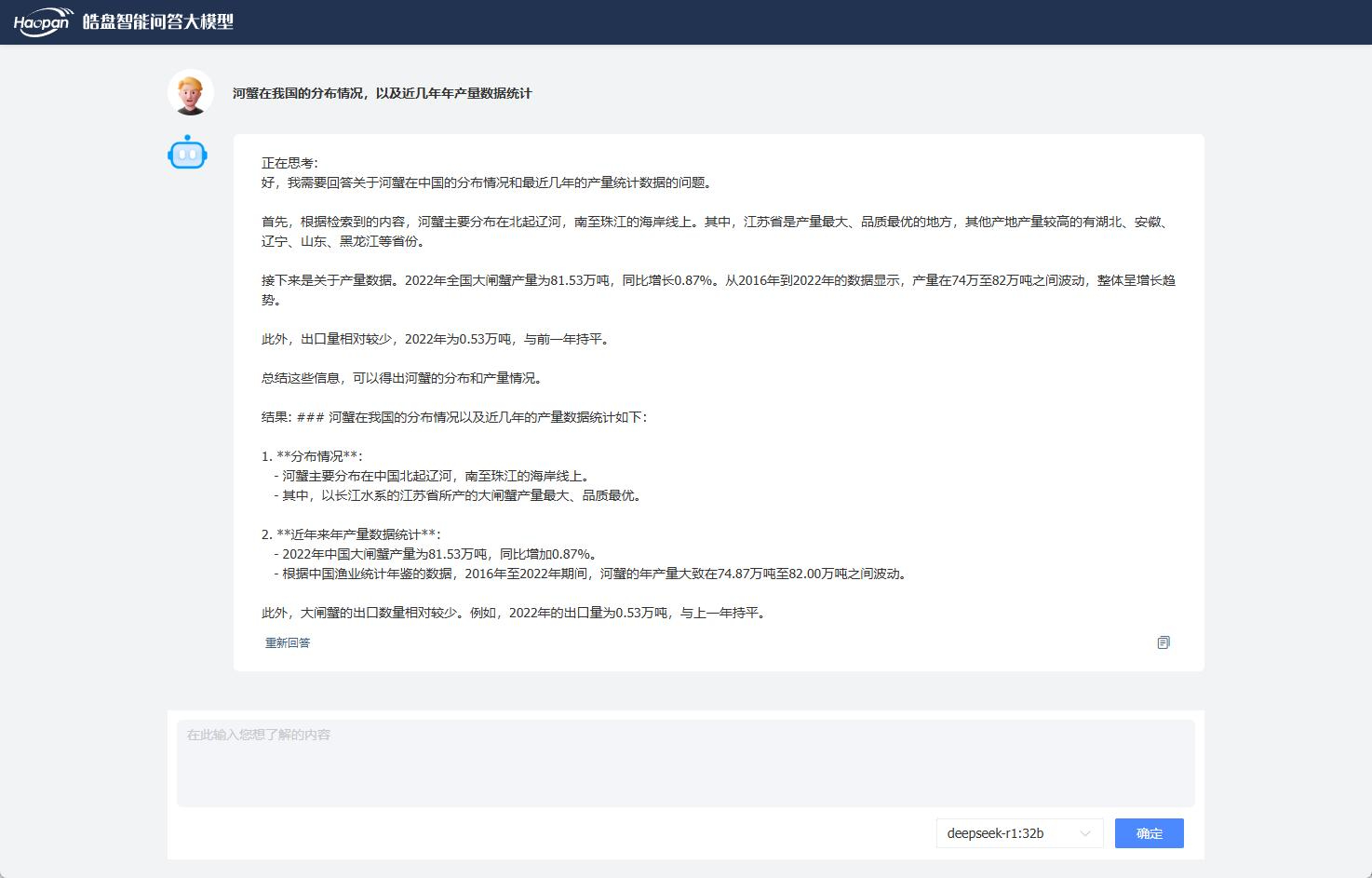Click 重新回答 to regenerate the answer
The width and height of the screenshot is (1372, 878).
(288, 642)
